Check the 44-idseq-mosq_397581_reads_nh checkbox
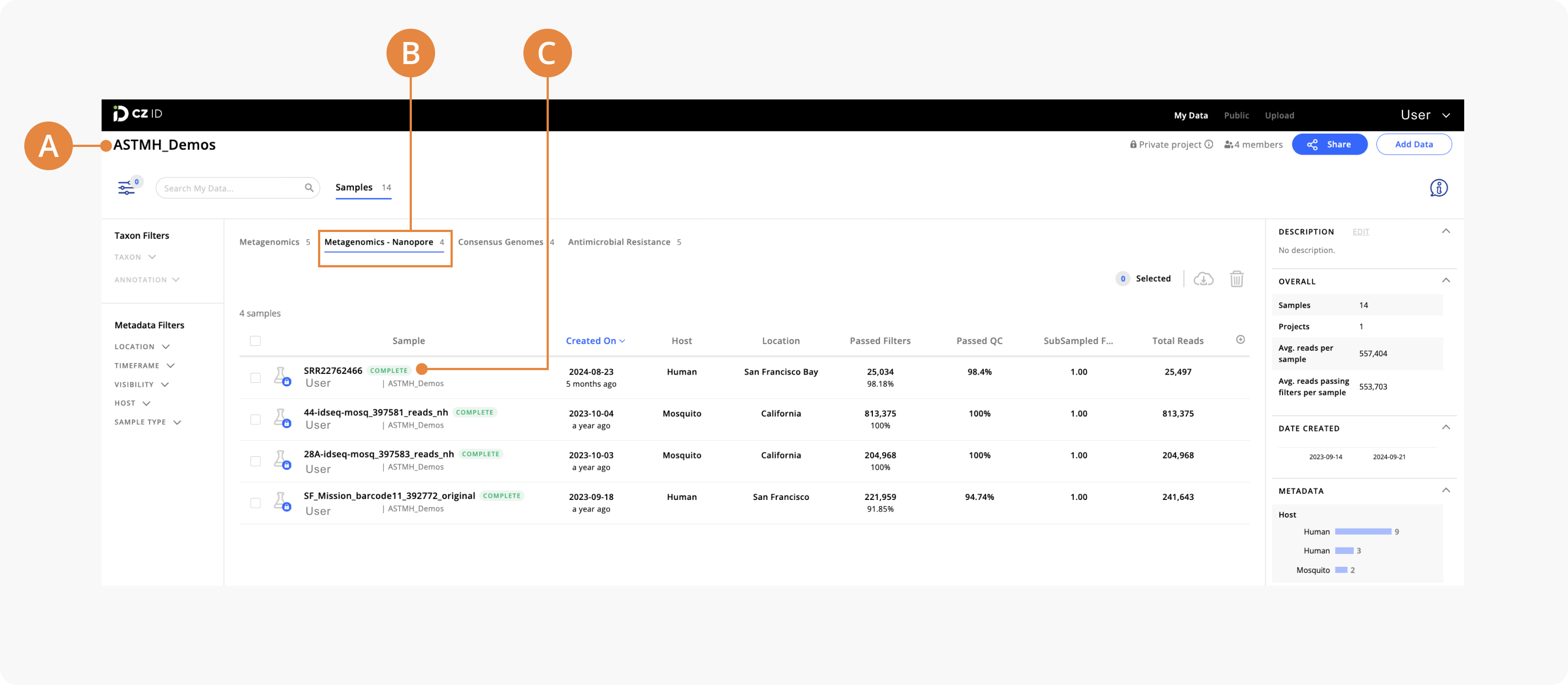 pos(255,419)
